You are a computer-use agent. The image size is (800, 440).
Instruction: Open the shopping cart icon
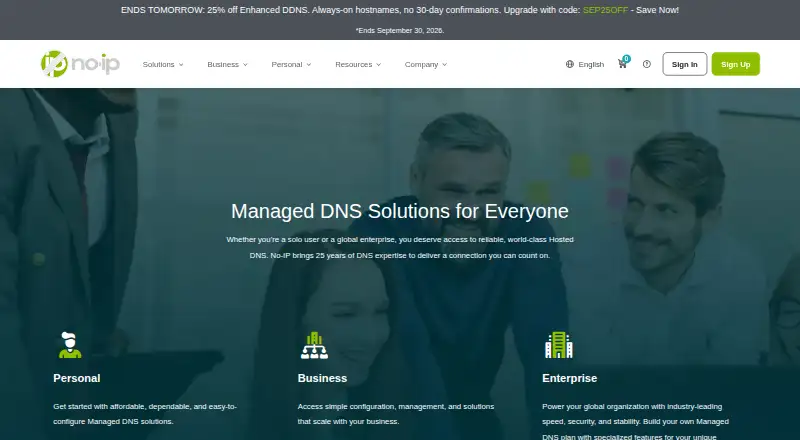(x=622, y=64)
